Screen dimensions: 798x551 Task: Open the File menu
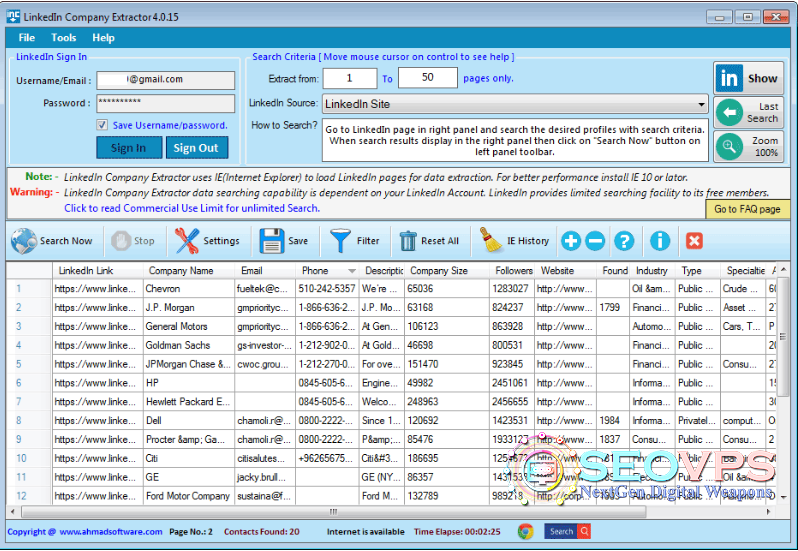pos(26,38)
